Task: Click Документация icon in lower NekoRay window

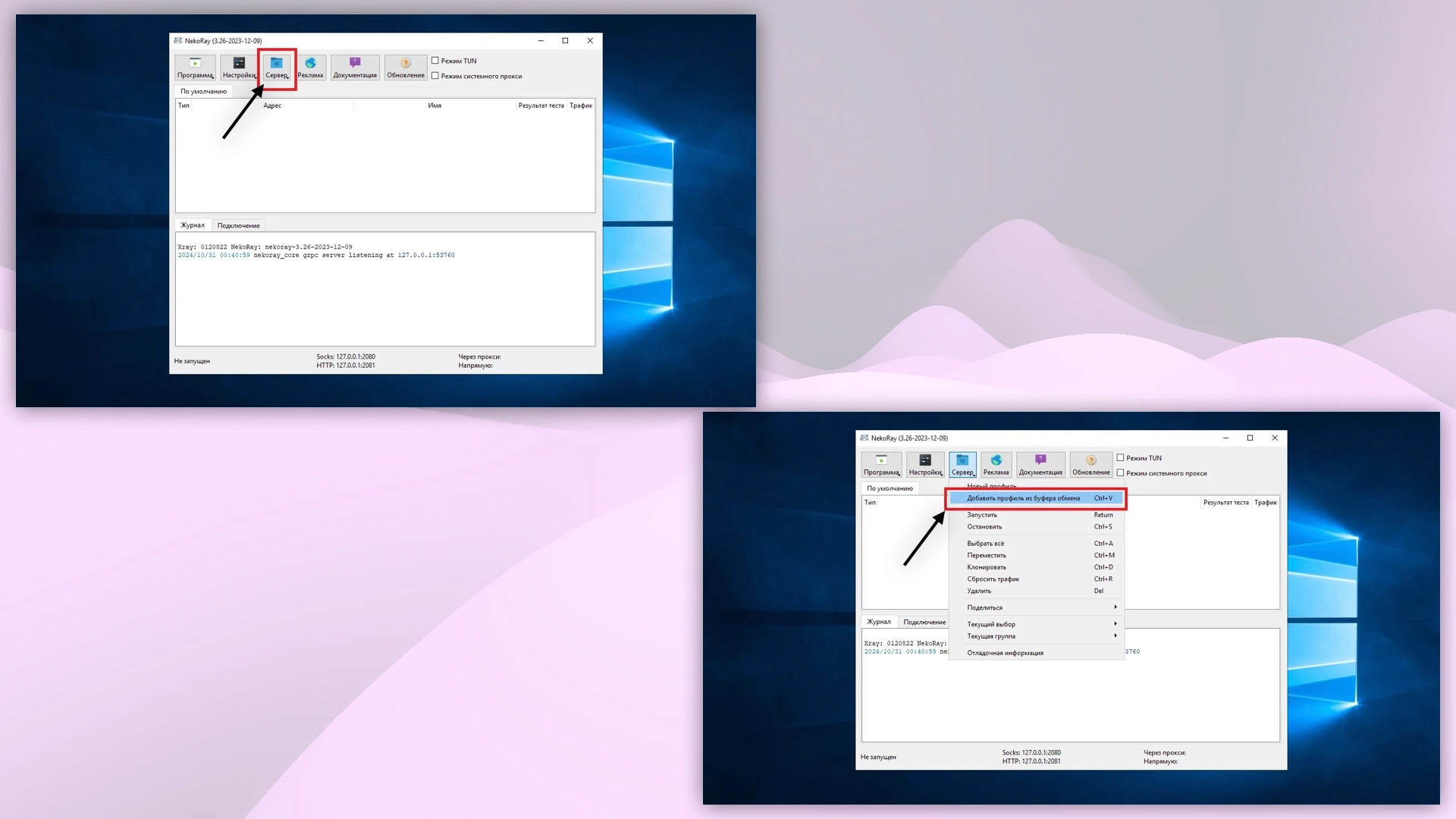Action: click(x=1040, y=464)
